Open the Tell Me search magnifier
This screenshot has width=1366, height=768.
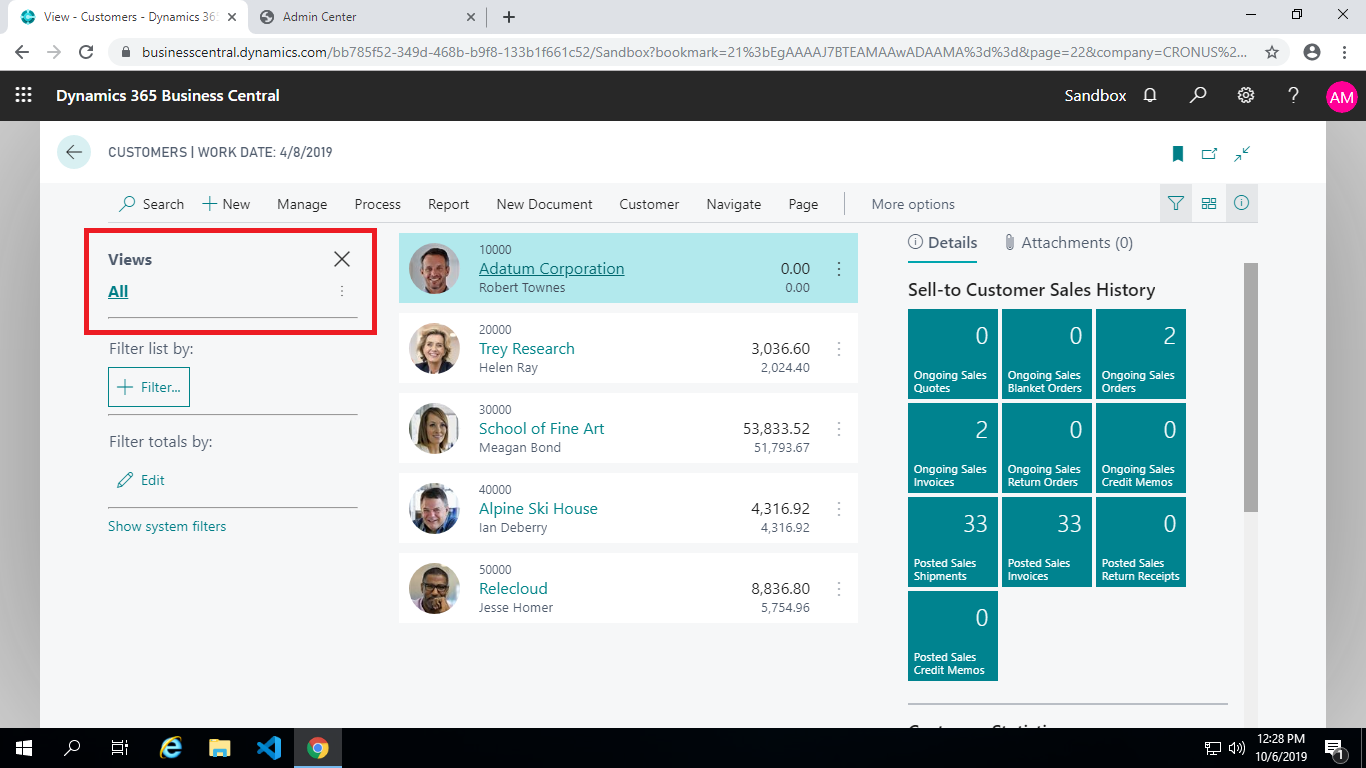(1198, 95)
